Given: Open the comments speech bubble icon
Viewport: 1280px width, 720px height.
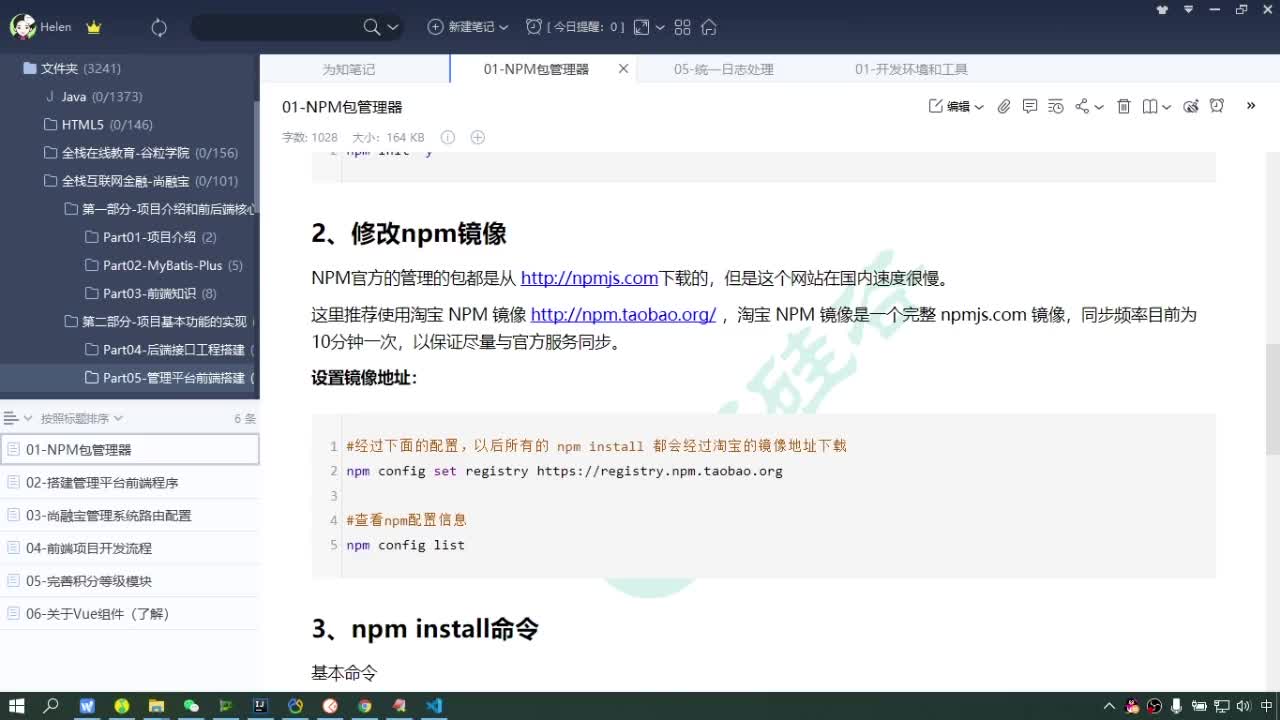Looking at the screenshot, I should (1030, 106).
